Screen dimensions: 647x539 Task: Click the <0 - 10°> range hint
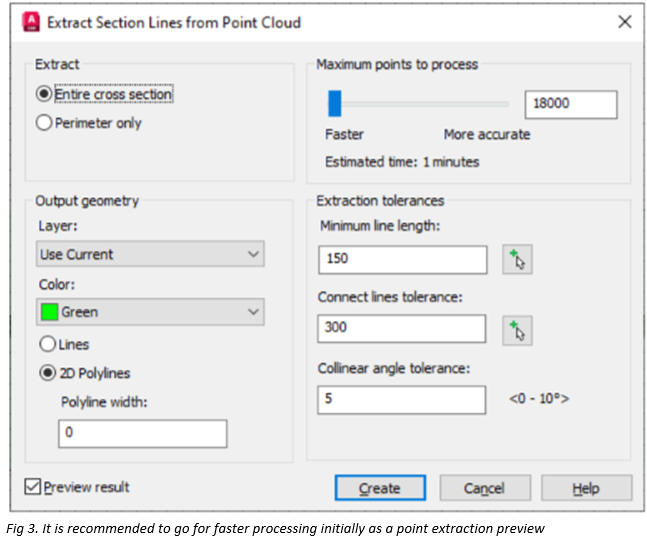[539, 399]
